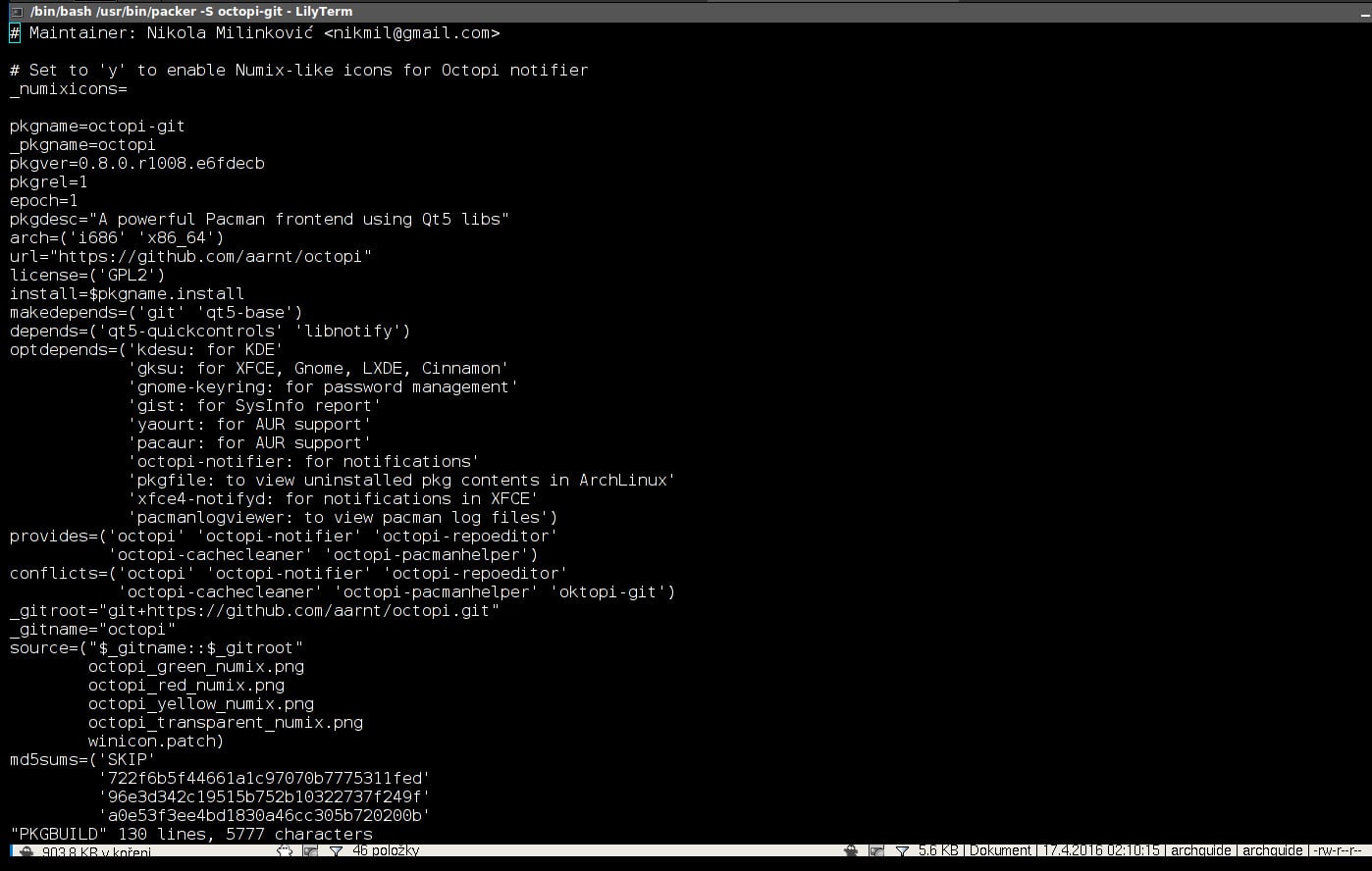Image resolution: width=1372 pixels, height=871 pixels.
Task: Click the source=("$_gitname::$_gitroot" line
Action: pos(157,647)
